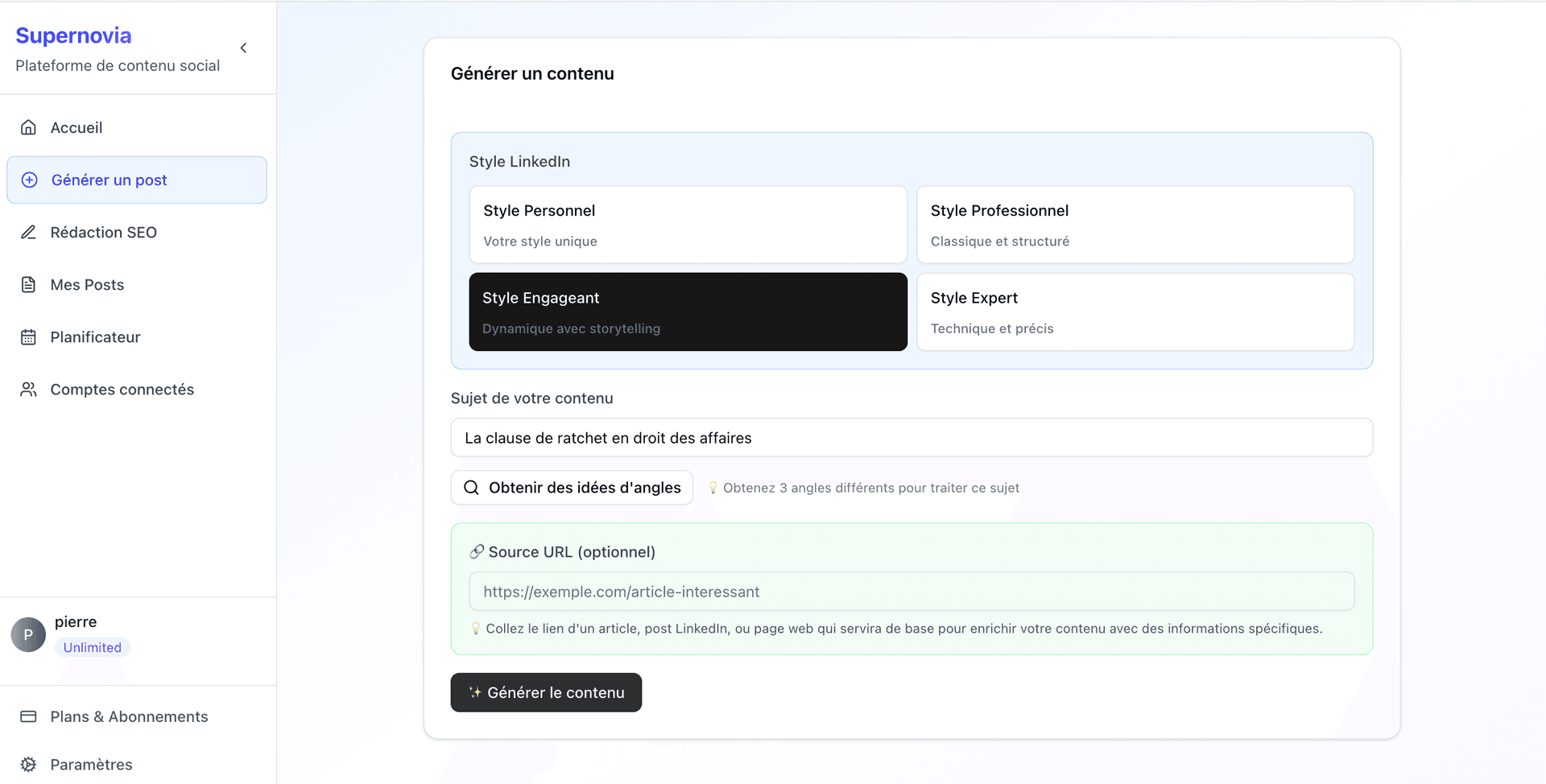Viewport: 1546px width, 784px height.
Task: Click the gear icon for Paramètres
Action: coord(28,765)
